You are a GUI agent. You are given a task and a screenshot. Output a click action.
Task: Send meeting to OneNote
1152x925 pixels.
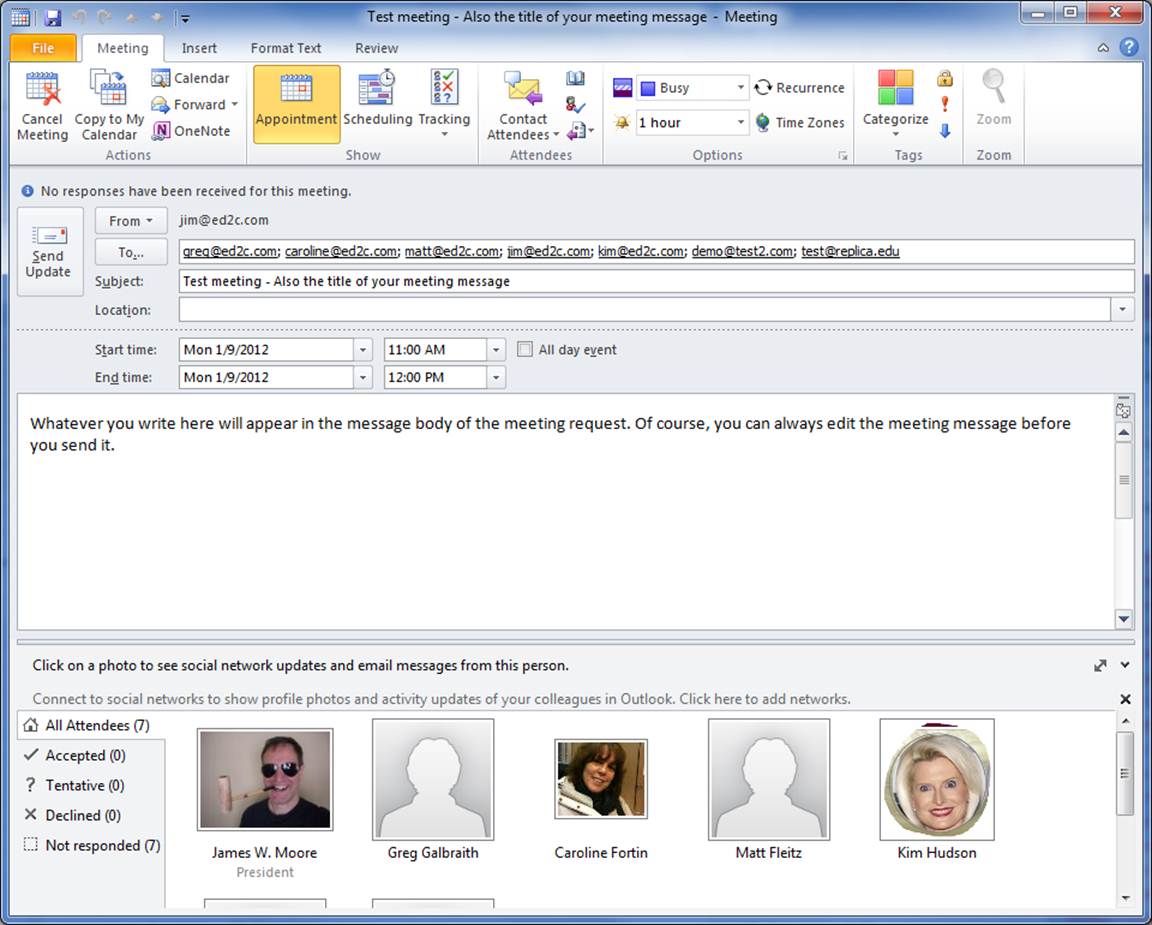(x=191, y=131)
